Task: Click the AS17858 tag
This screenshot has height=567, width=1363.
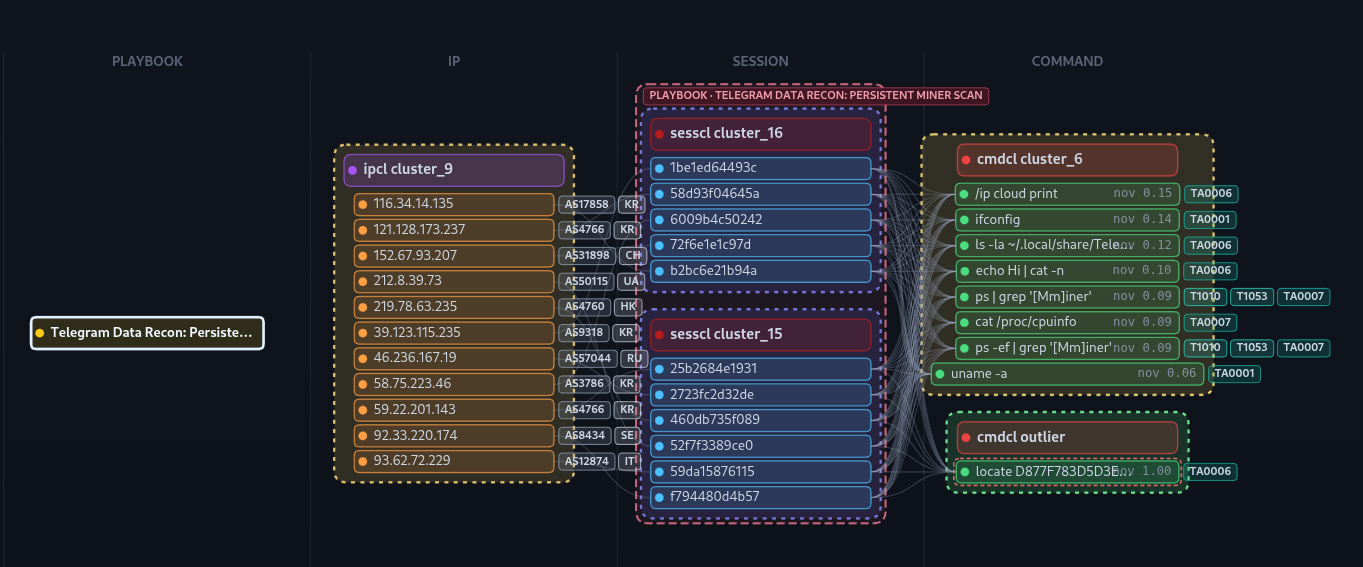Action: click(586, 204)
